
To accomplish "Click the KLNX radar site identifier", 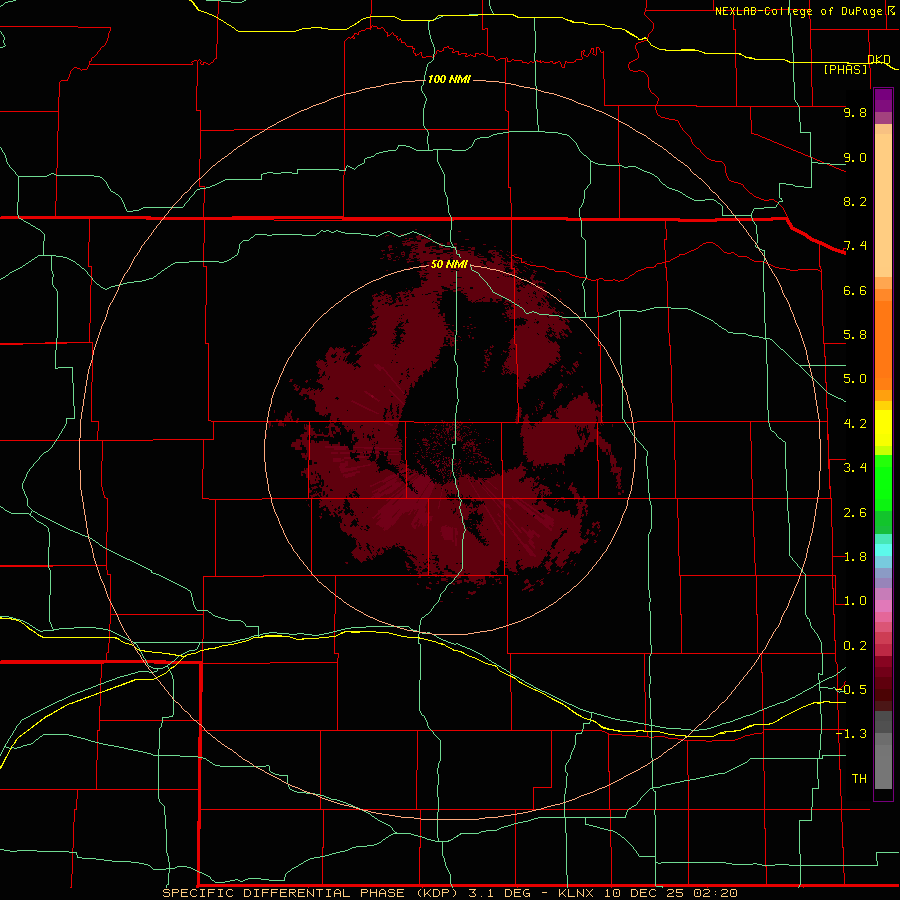I will (576, 893).
